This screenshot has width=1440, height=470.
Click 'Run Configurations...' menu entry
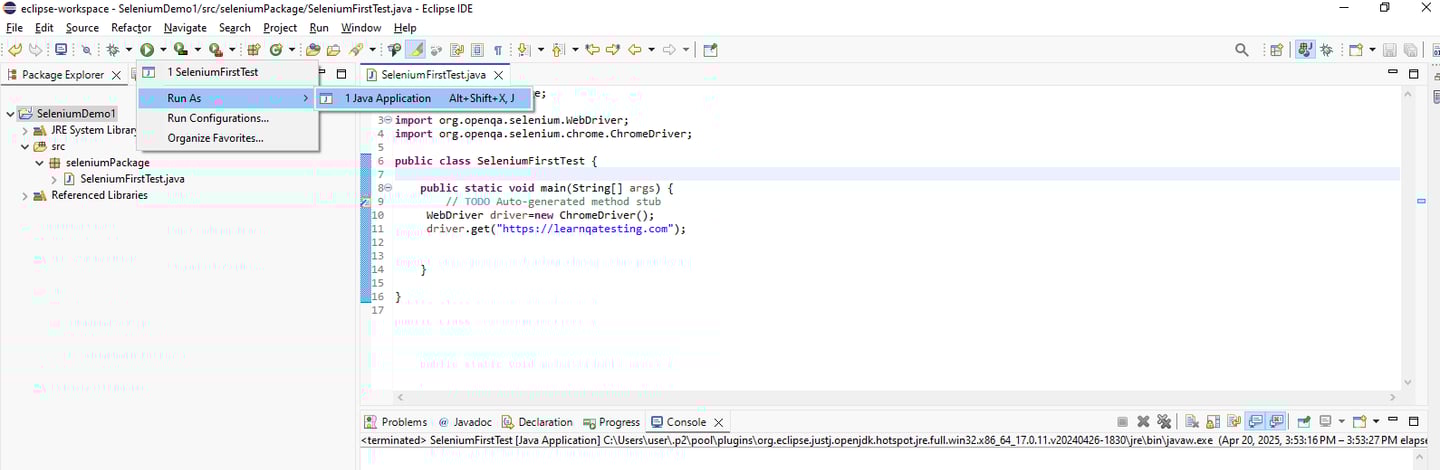click(227, 118)
